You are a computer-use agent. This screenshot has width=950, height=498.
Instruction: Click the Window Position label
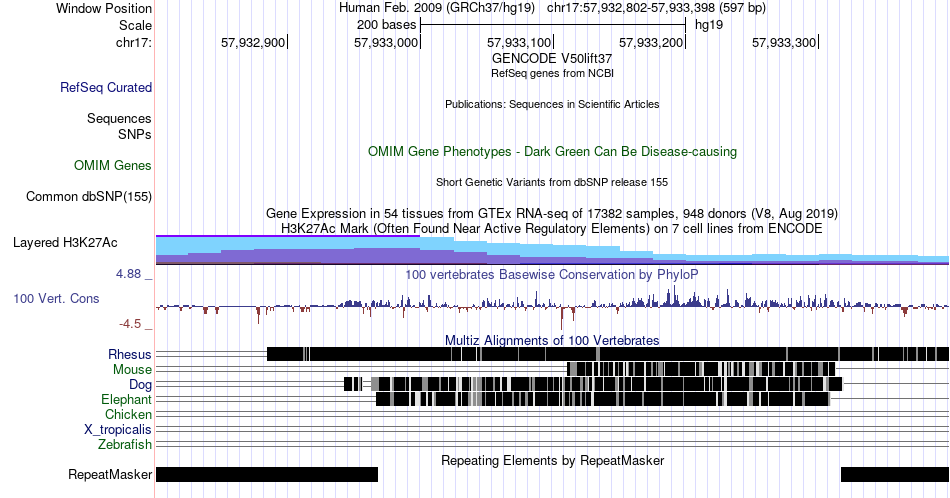(x=104, y=8)
